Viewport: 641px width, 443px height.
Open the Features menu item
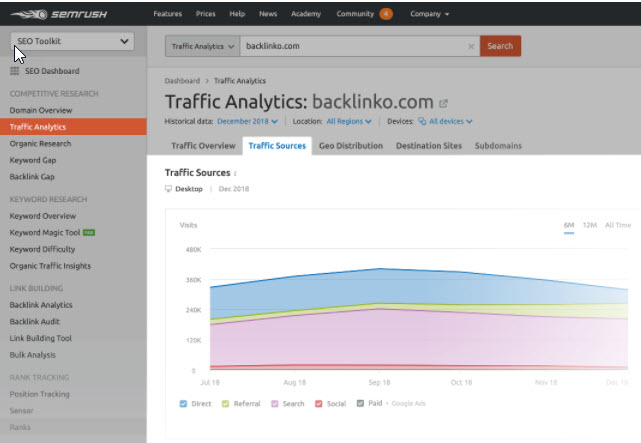click(168, 14)
